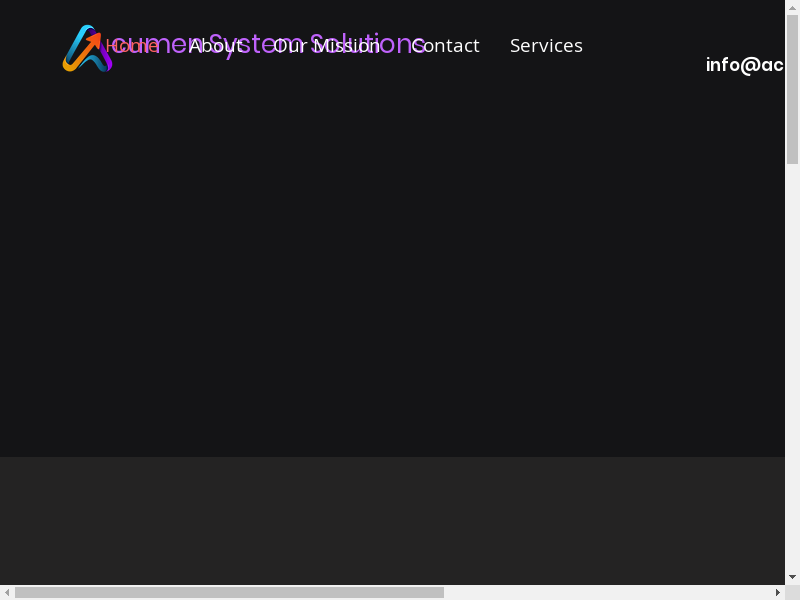
Task: Select Our Mission in navigation
Action: (x=327, y=46)
